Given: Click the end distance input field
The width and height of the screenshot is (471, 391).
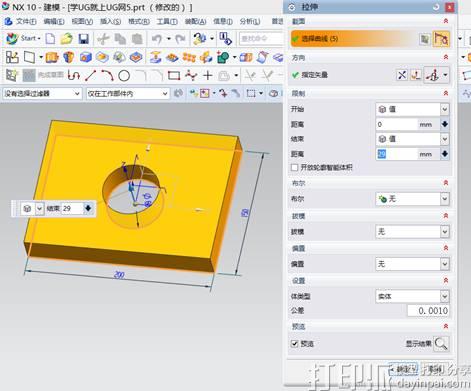Looking at the screenshot, I should [x=397, y=154].
